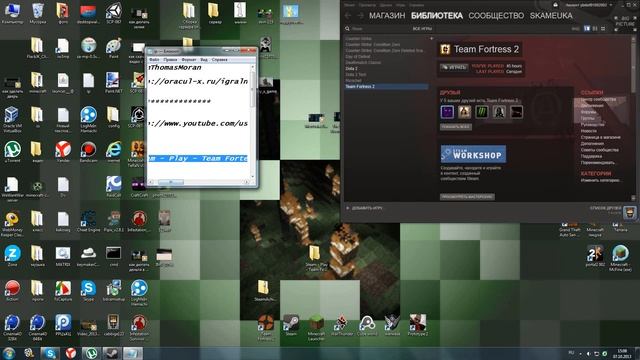Select Team Fortress 2 in the games list
Screen dimensions: 640x360
coord(386,87)
